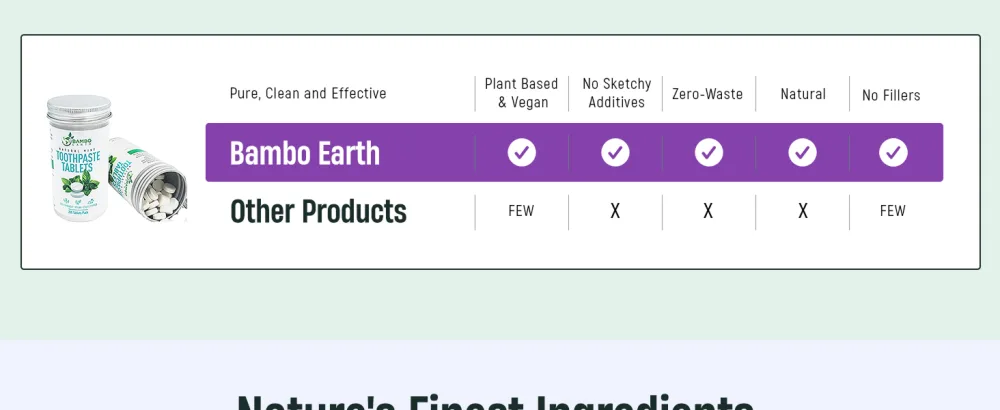The height and width of the screenshot is (410, 1000).
Task: Open the toothpaste tablets product image
Action: [117, 159]
